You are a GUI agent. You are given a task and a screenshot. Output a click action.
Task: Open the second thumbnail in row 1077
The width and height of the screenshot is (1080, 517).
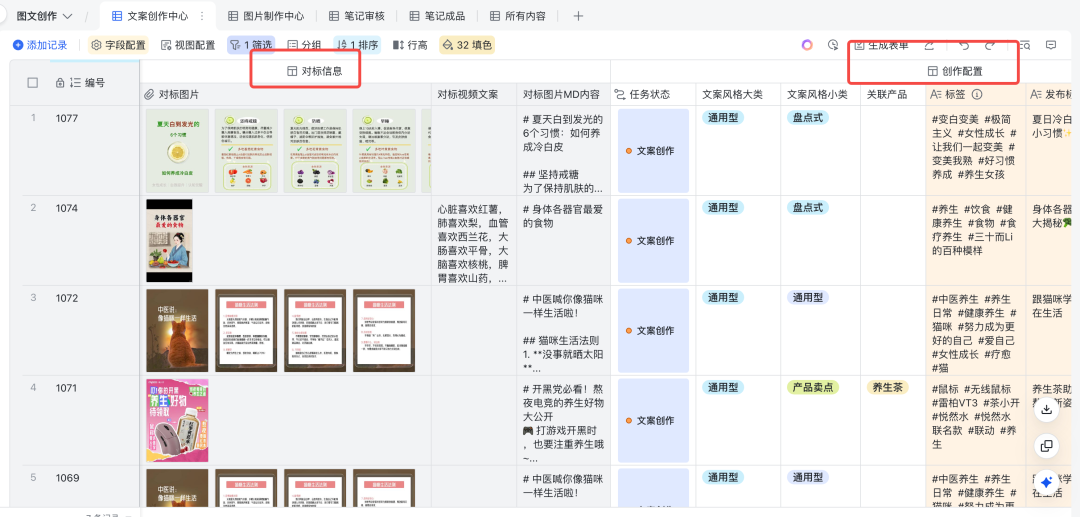[246, 151]
